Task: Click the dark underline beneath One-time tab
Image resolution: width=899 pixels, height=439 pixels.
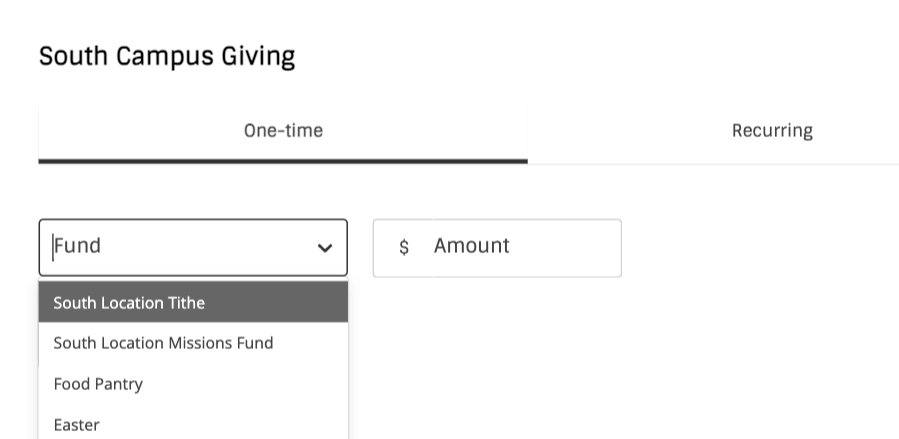Action: pyautogui.click(x=283, y=160)
